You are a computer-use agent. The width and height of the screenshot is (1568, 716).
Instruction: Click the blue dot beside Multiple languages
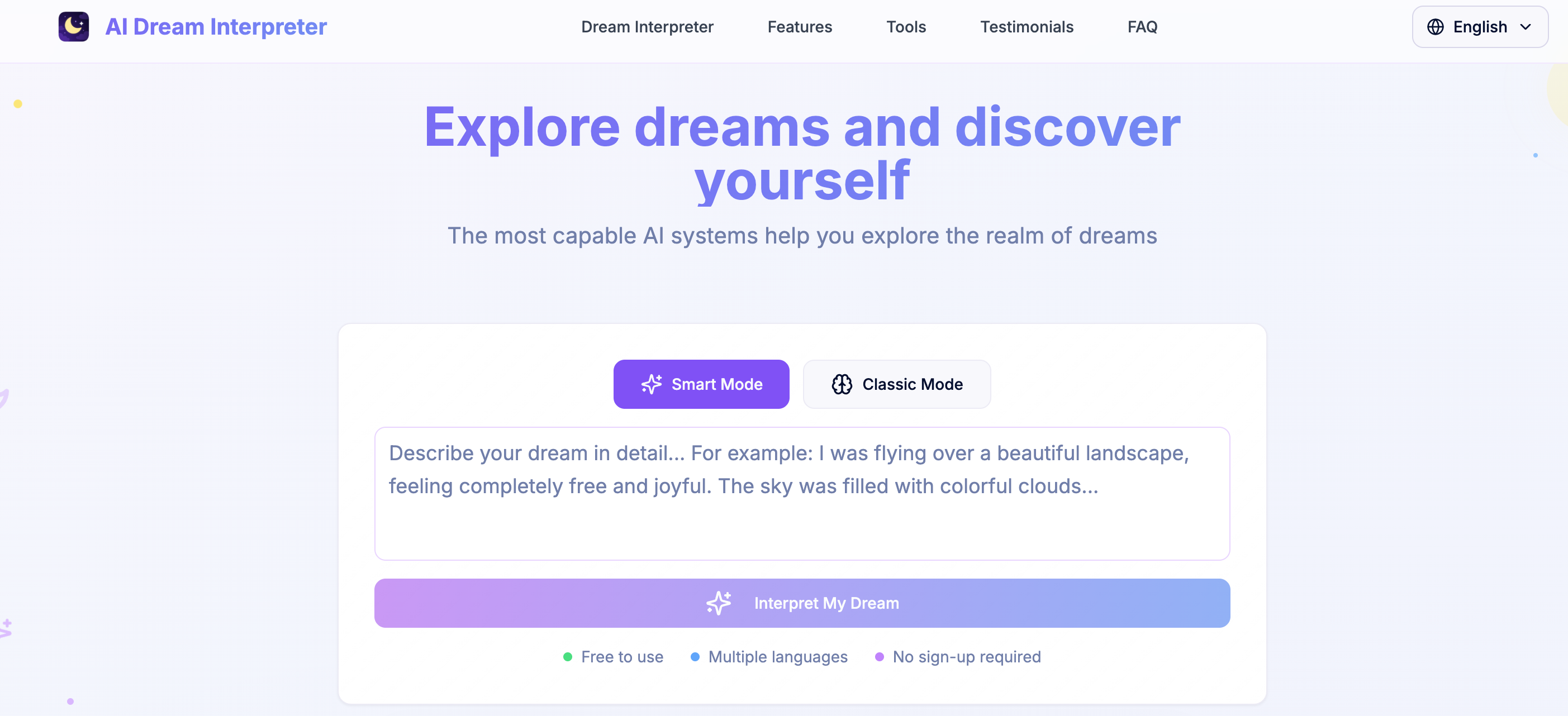695,656
